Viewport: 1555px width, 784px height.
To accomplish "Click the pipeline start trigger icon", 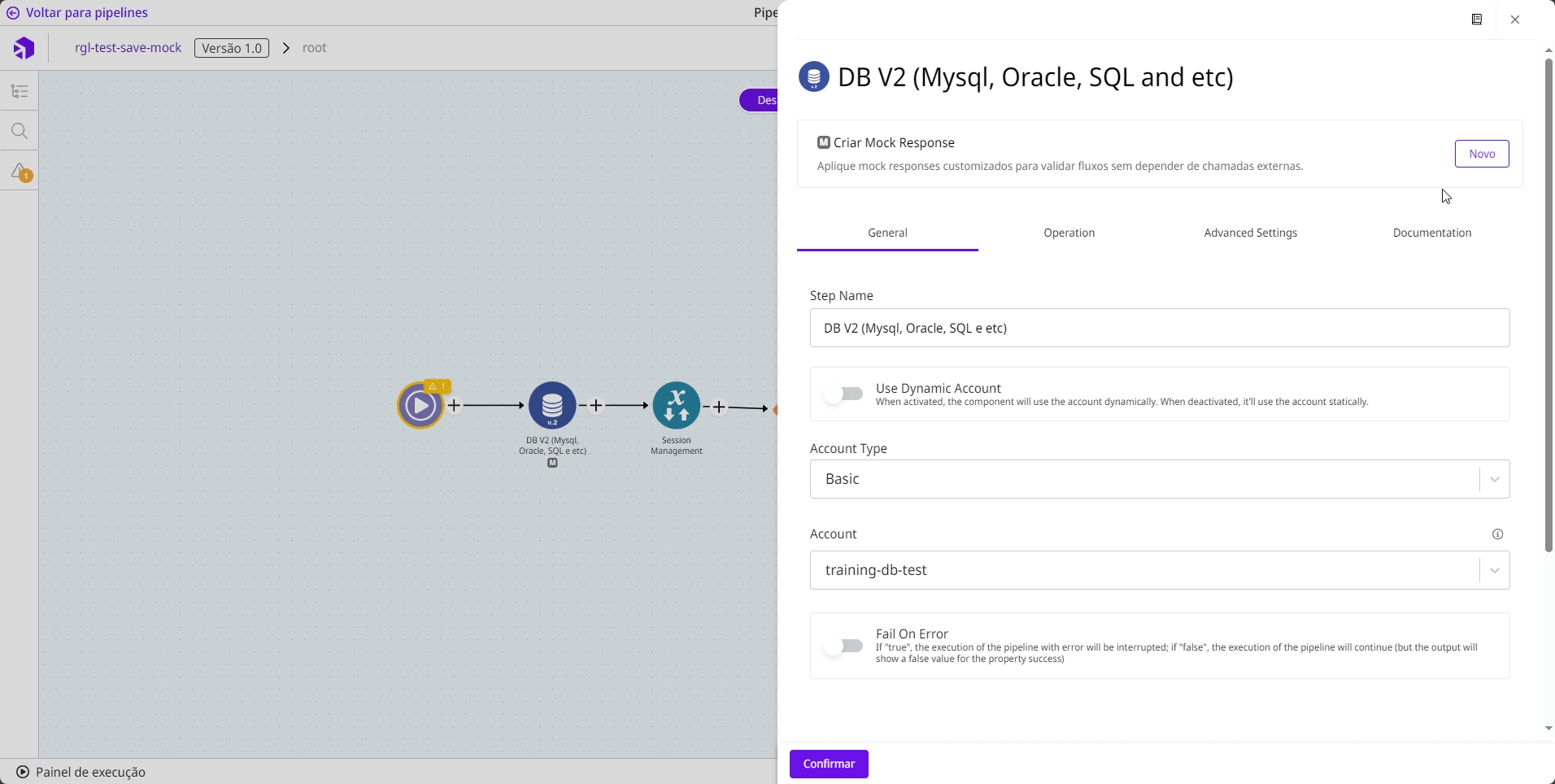I will point(420,405).
